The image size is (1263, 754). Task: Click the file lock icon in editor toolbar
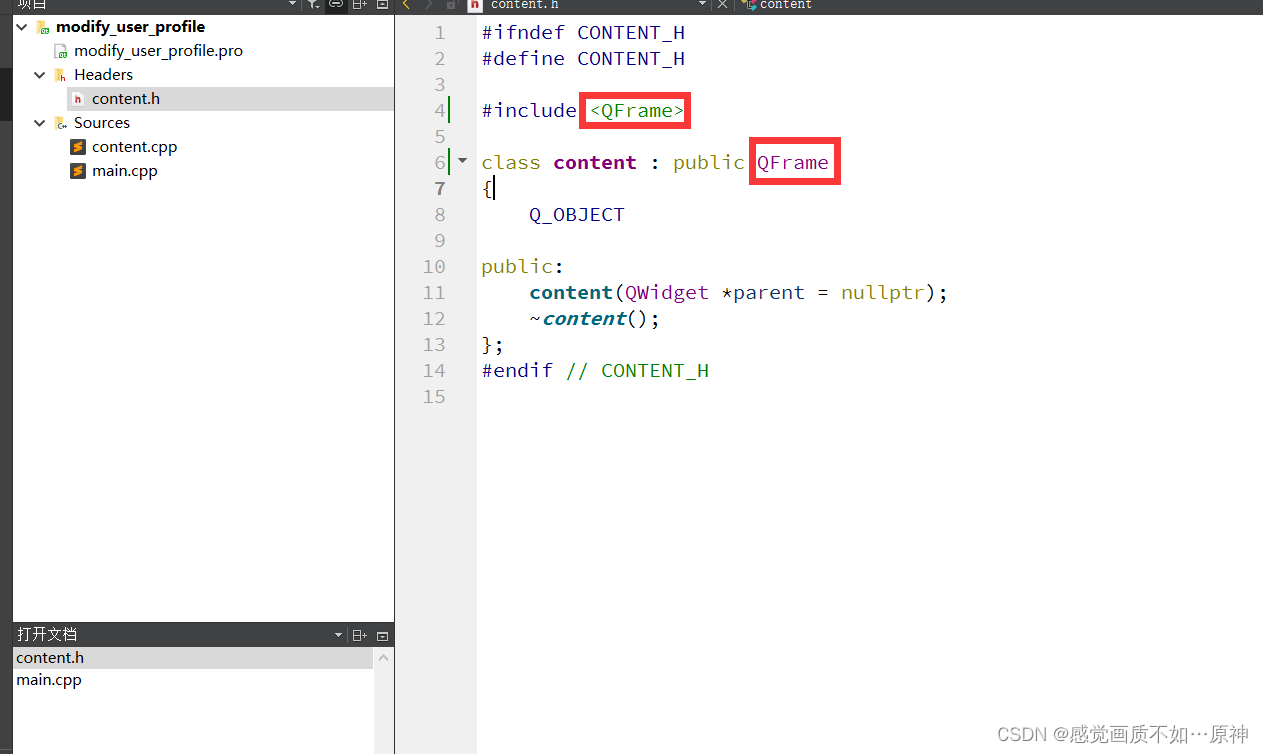pyautogui.click(x=451, y=5)
